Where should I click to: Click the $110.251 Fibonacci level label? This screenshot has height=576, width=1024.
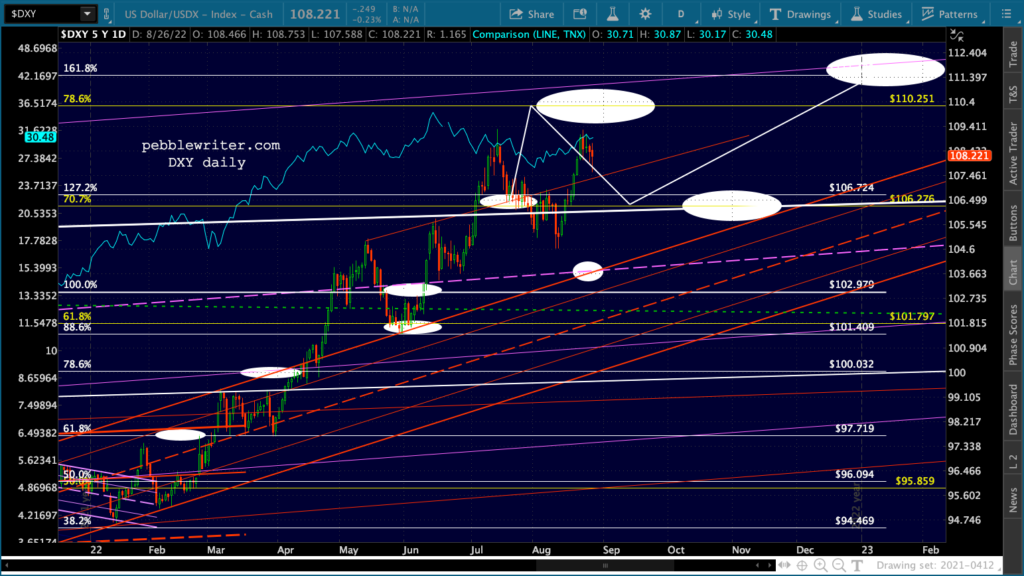(912, 99)
